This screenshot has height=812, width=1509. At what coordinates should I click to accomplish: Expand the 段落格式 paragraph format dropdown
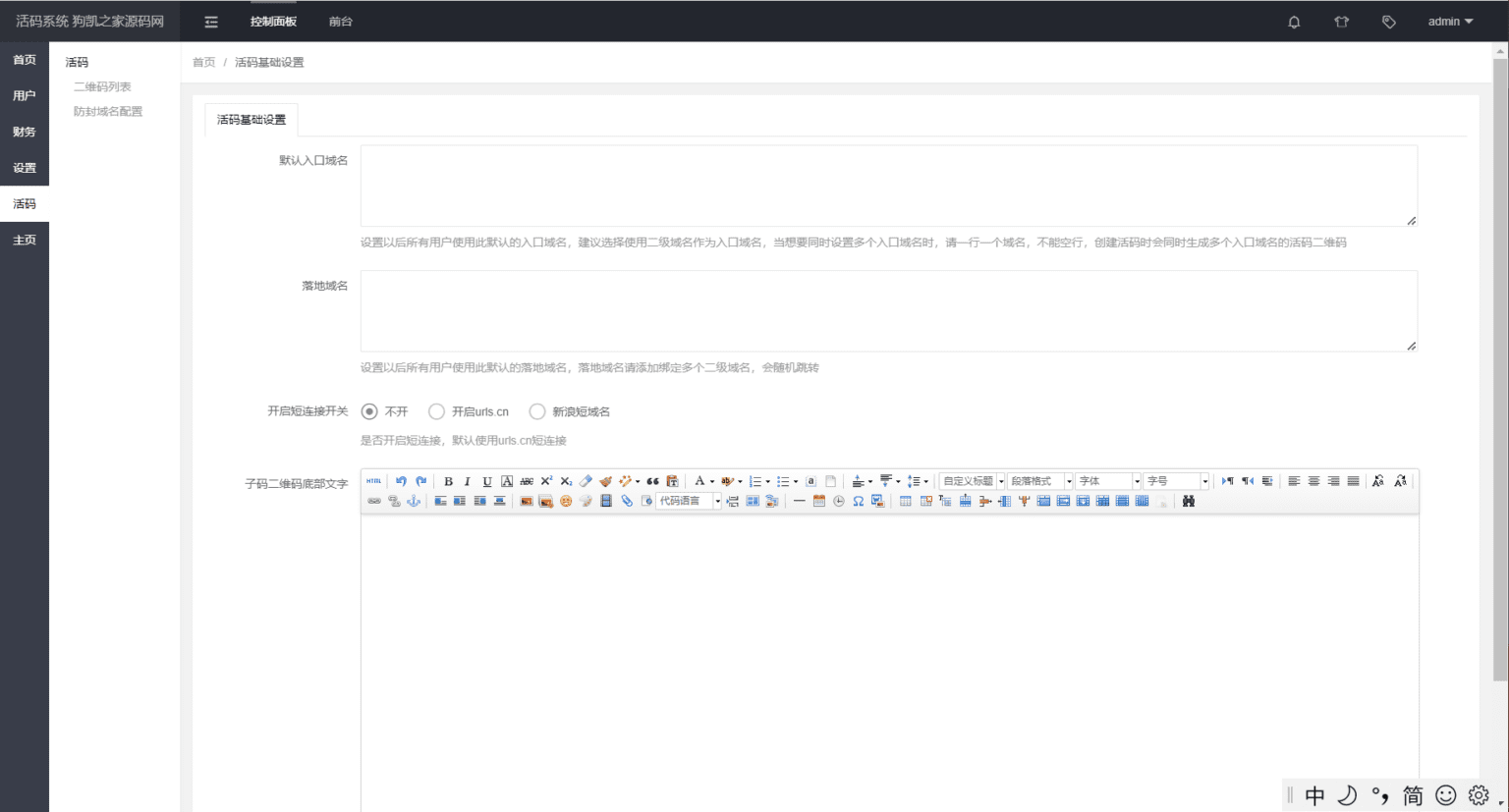1039,481
